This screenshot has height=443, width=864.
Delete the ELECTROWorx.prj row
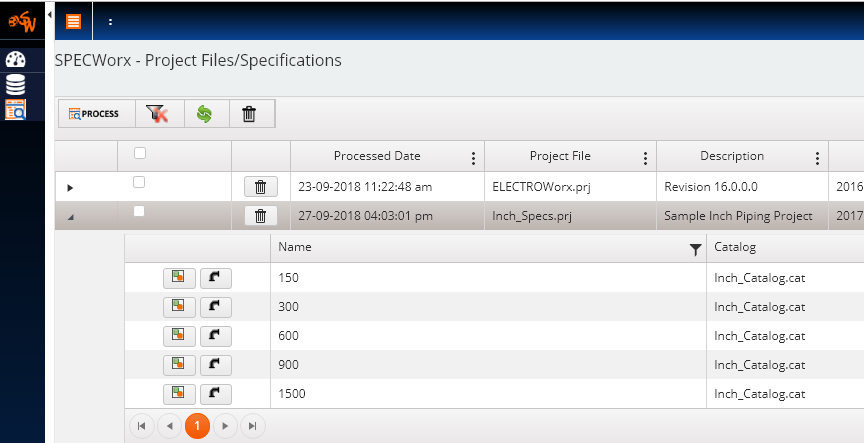pyautogui.click(x=261, y=187)
